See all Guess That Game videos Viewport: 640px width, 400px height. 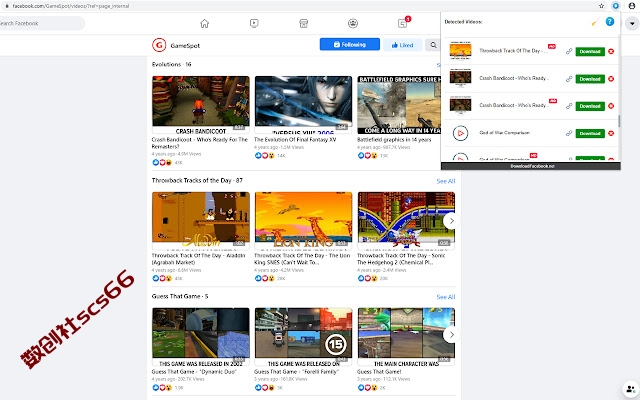pyautogui.click(x=446, y=297)
